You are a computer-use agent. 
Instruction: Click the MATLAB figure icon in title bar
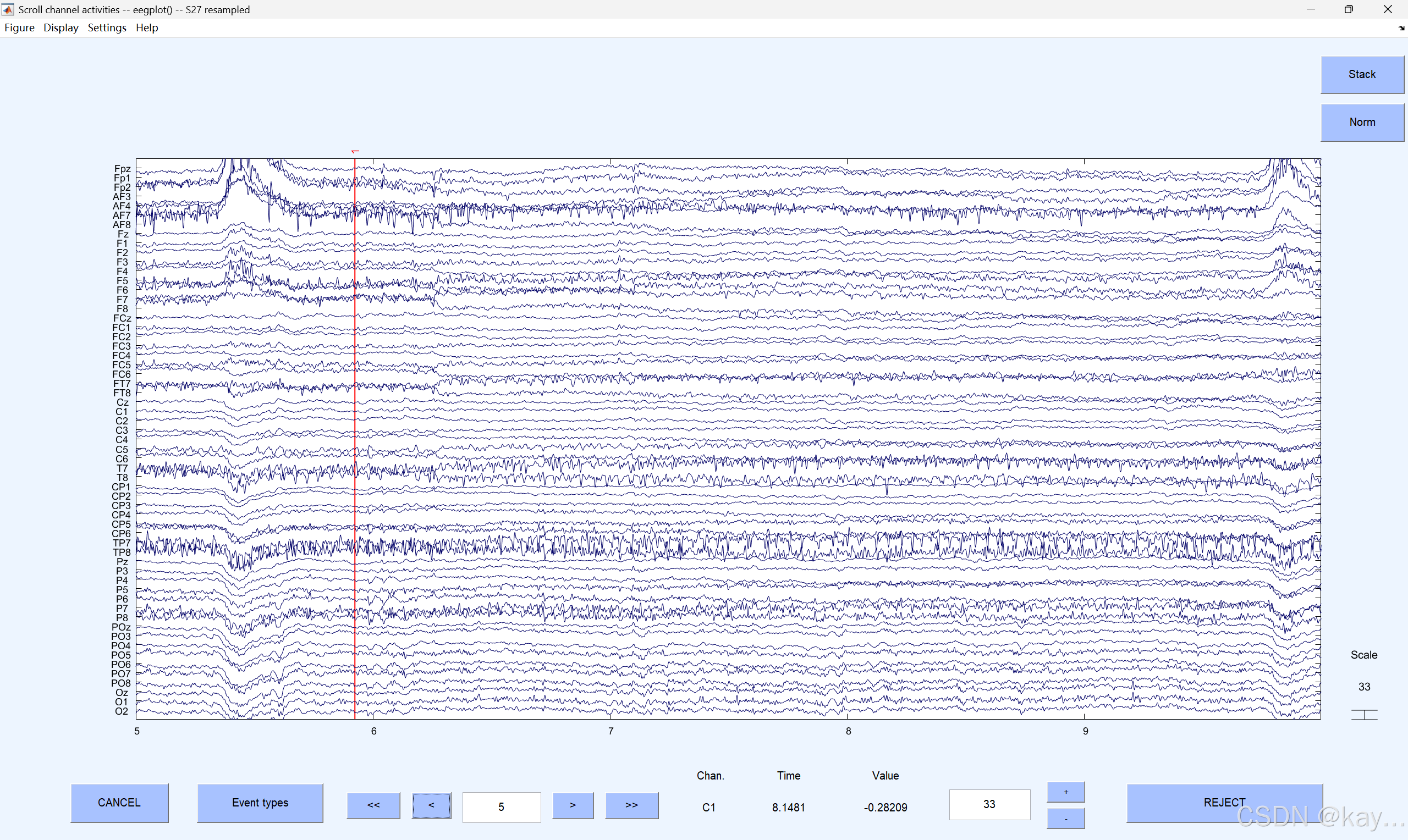point(8,9)
